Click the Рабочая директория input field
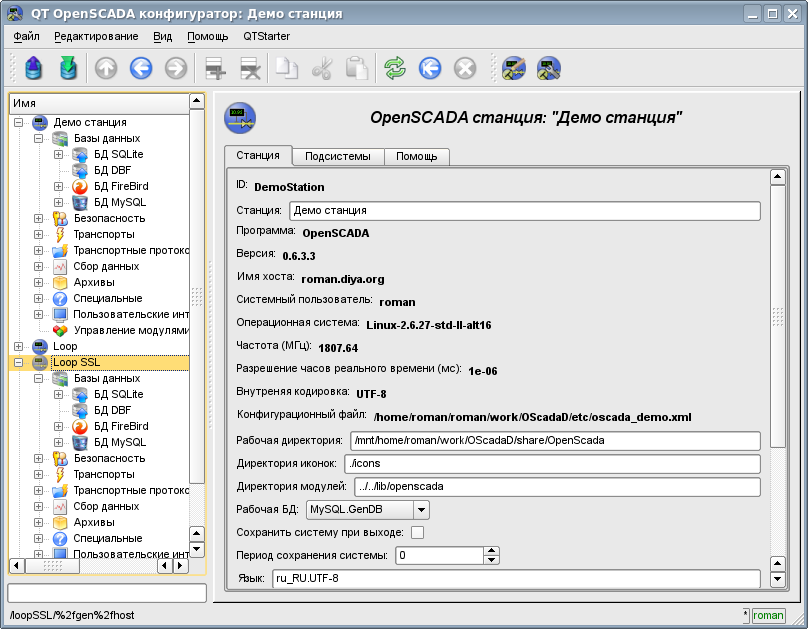This screenshot has width=808, height=629. coord(555,441)
